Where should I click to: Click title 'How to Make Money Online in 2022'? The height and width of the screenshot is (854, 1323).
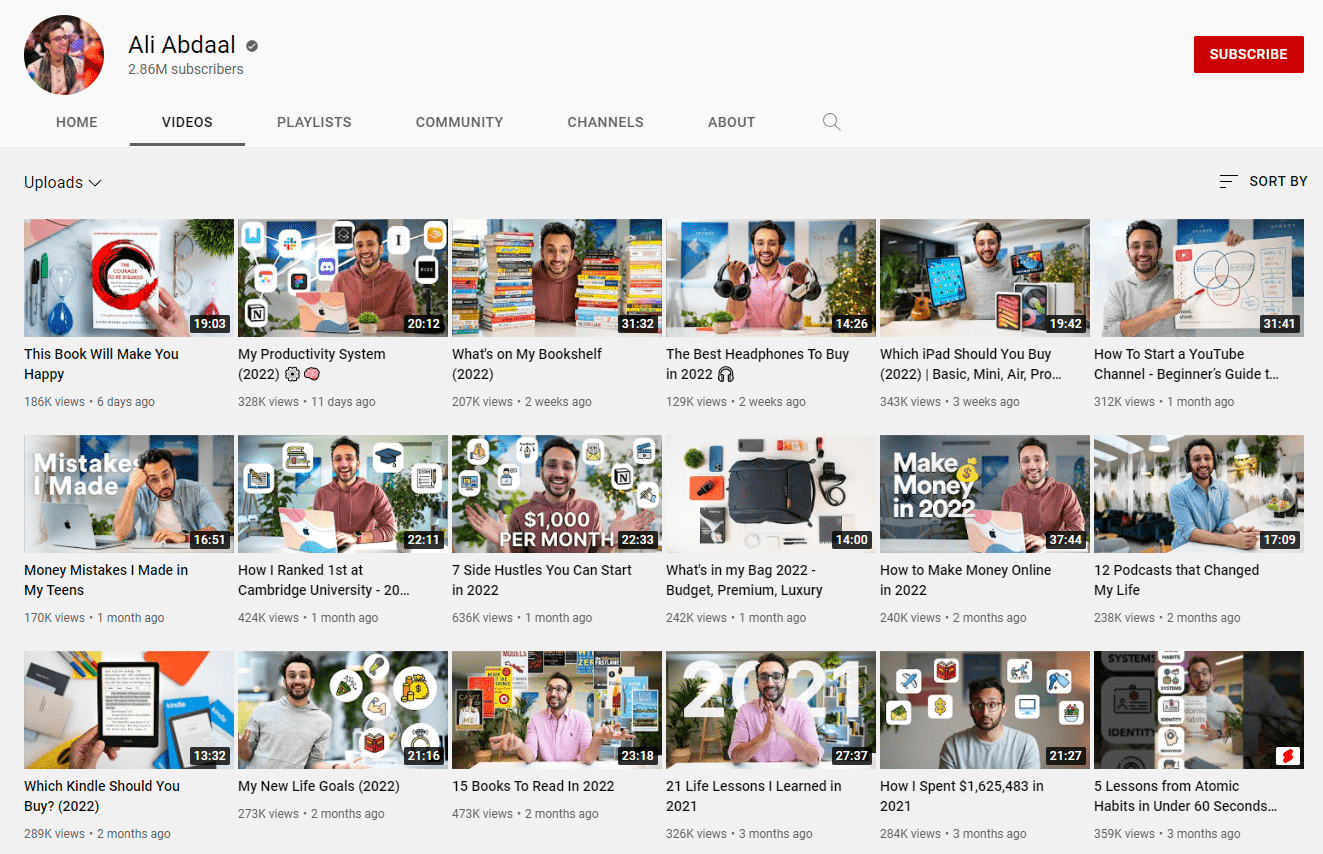pos(965,580)
